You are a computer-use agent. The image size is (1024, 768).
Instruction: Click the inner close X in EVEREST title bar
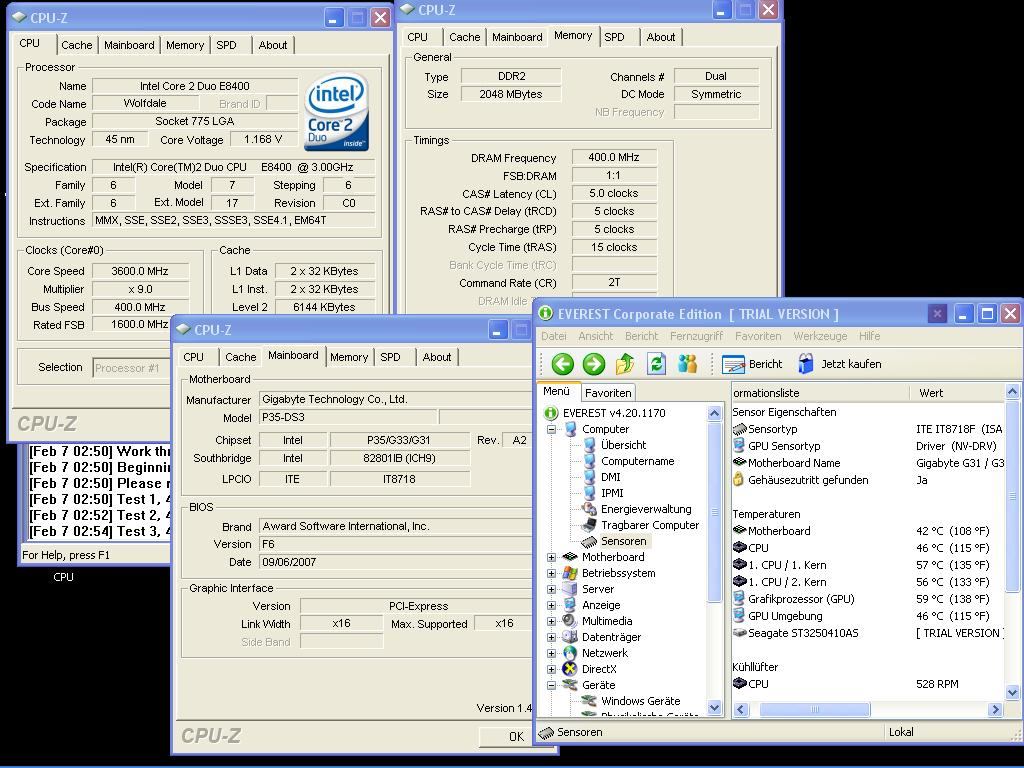pos(937,314)
